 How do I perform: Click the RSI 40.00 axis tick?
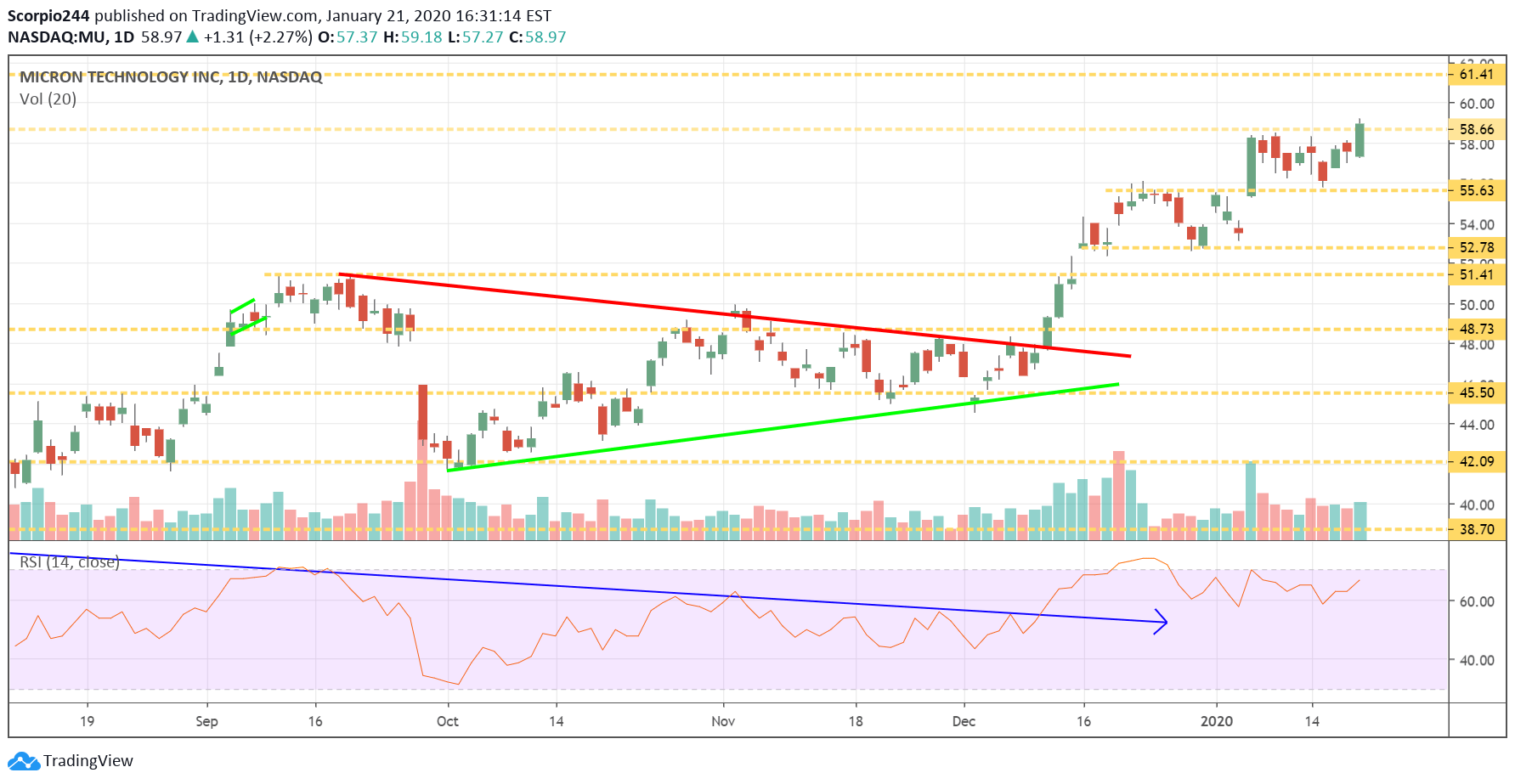coord(1477,660)
